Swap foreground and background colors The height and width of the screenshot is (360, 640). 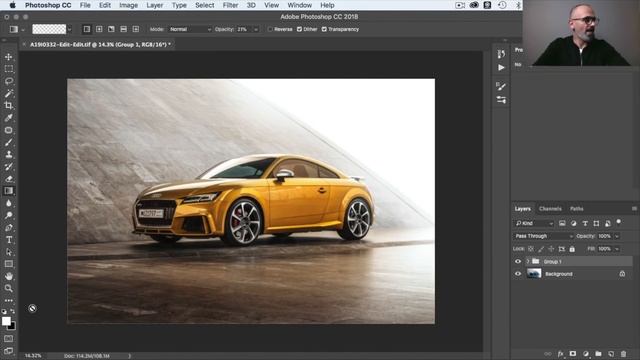13,311
